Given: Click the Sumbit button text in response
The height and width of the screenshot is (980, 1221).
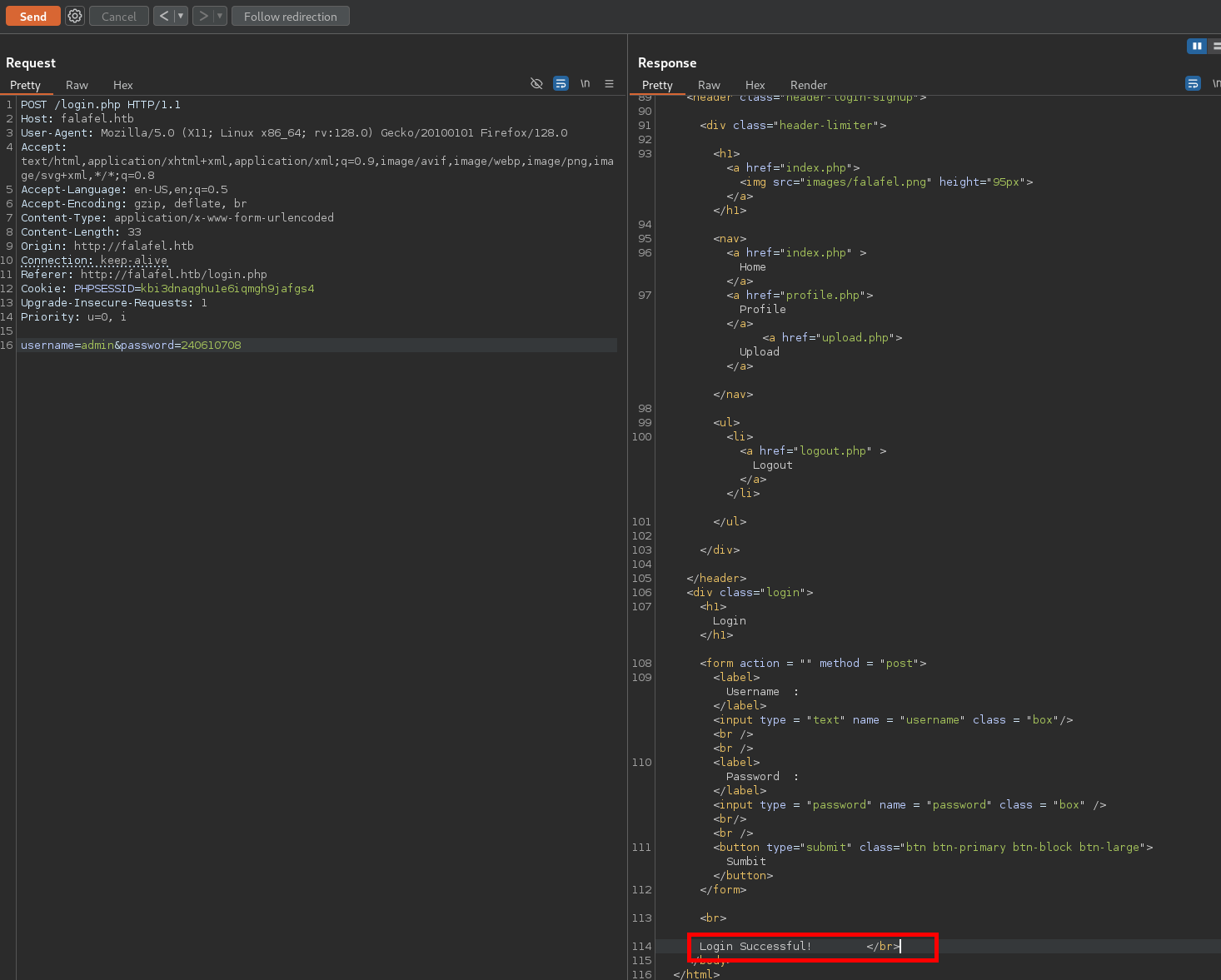Looking at the screenshot, I should tap(746, 861).
